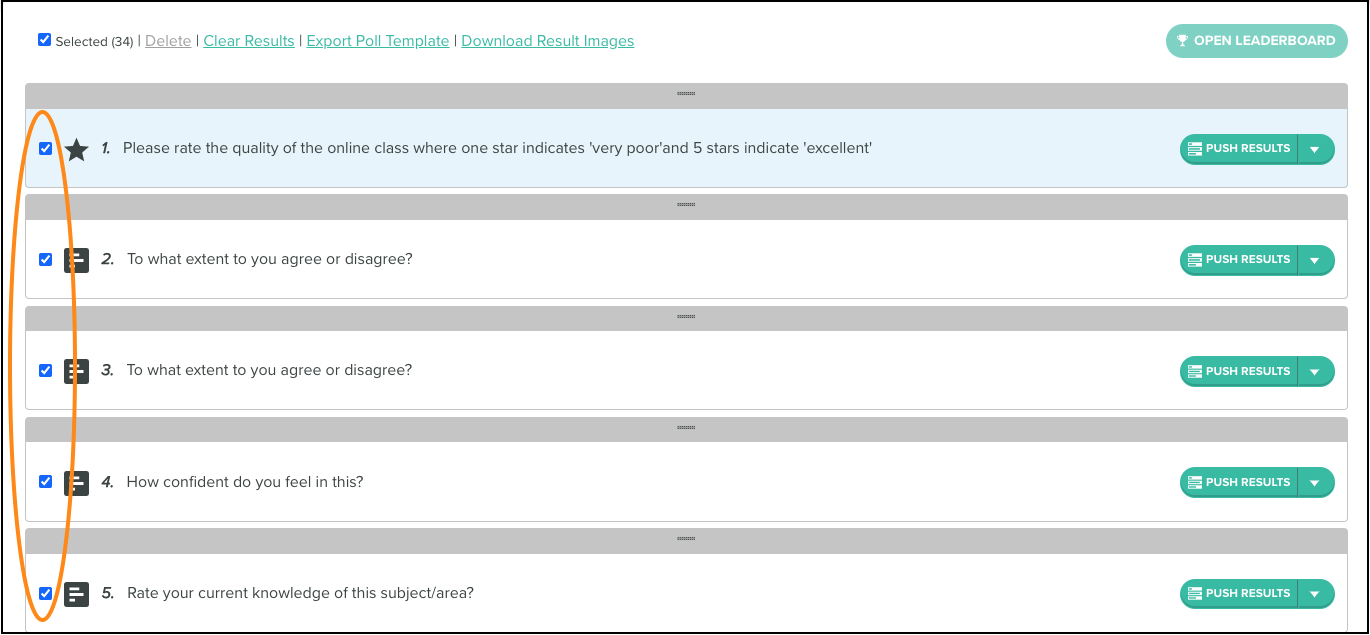The image size is (1370, 635).
Task: Uncheck the Selected (34) select-all checkbox
Action: coord(44,40)
